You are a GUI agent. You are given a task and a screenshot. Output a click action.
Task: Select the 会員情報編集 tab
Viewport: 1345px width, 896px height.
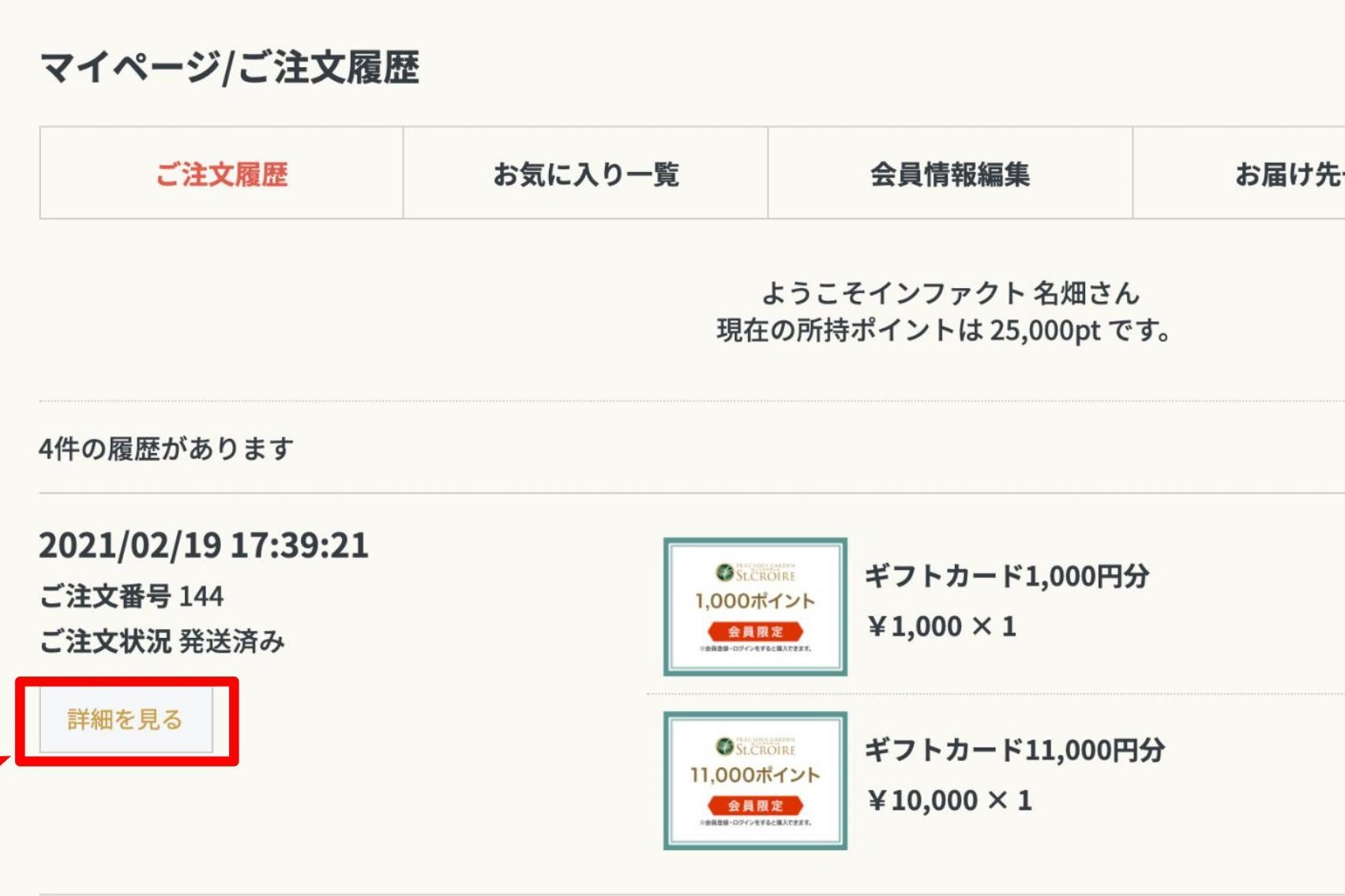(x=949, y=174)
